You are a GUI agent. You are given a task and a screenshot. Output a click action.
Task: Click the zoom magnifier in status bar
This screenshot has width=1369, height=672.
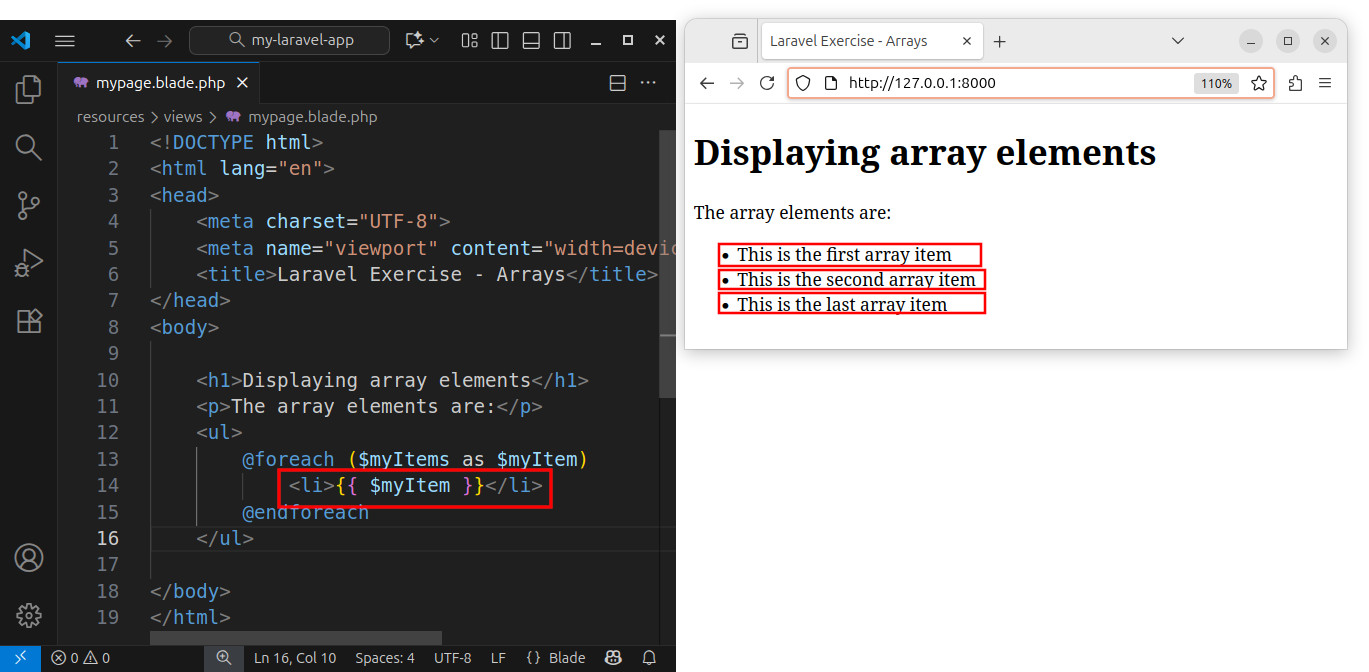click(224, 658)
